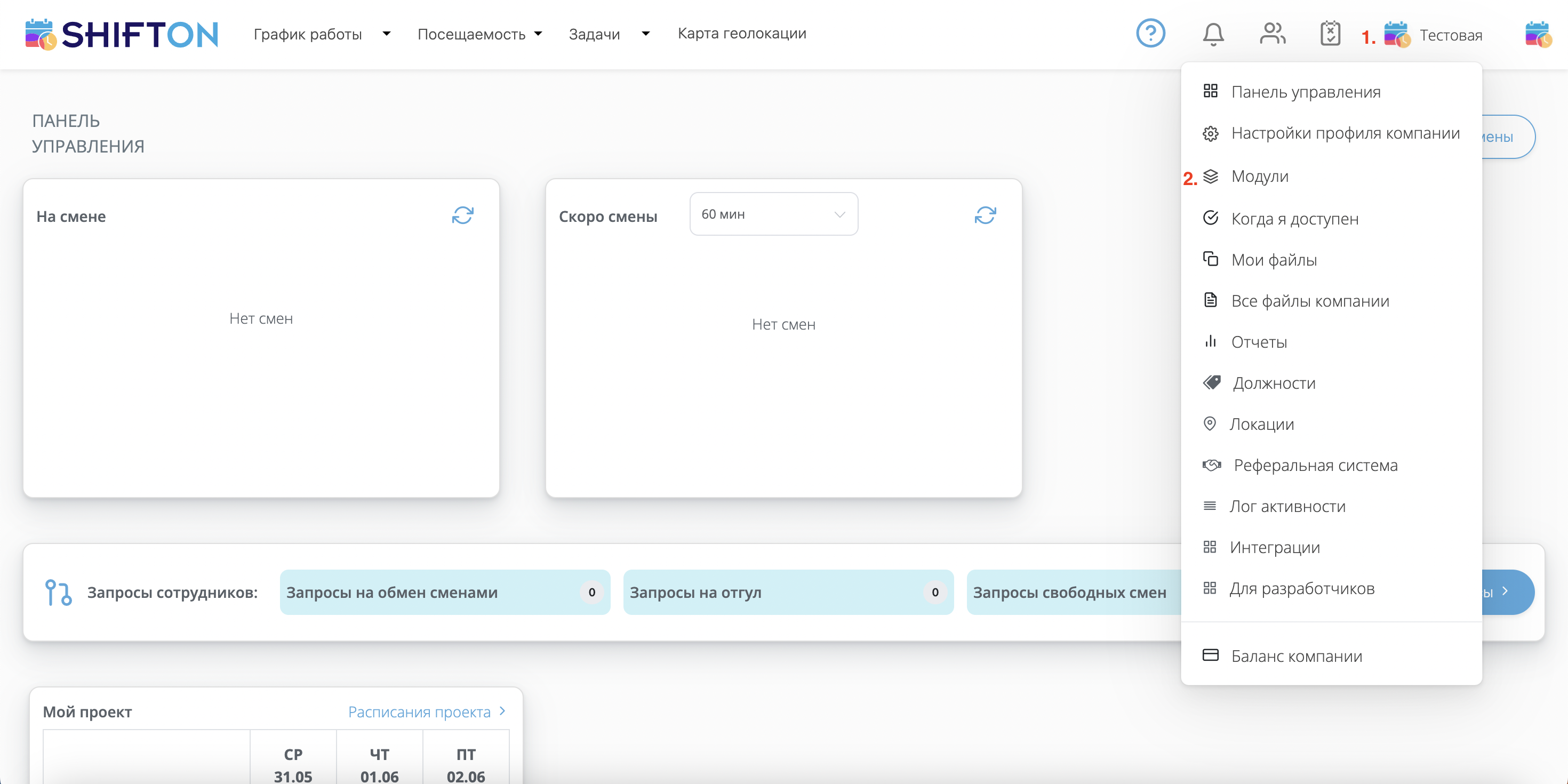This screenshot has width=1568, height=784.
Task: Click the gear icon for company profile settings
Action: pos(1210,133)
